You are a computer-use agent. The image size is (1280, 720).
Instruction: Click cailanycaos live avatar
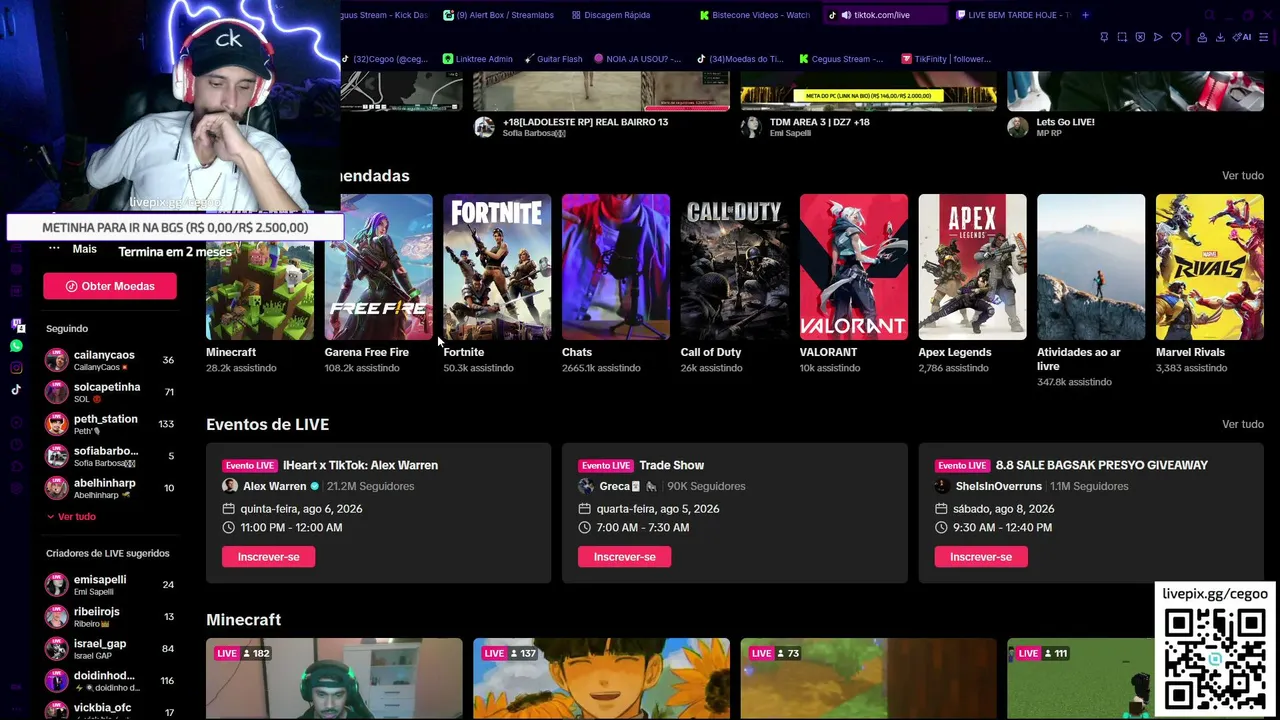[x=57, y=360]
